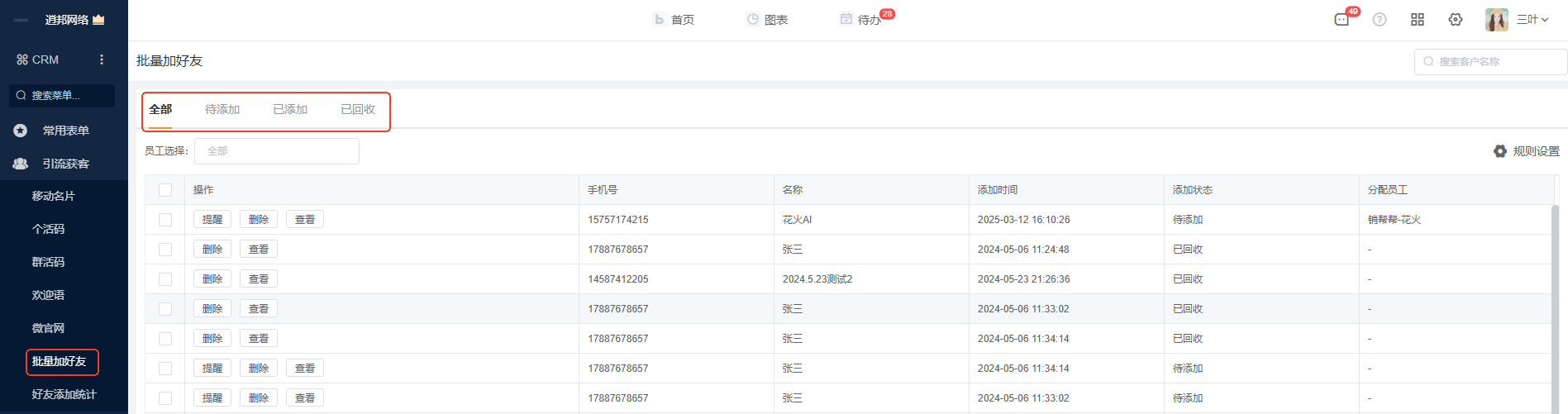Expand the 三叶 user menu
Viewport: 1568px width, 414px height.
[1532, 20]
